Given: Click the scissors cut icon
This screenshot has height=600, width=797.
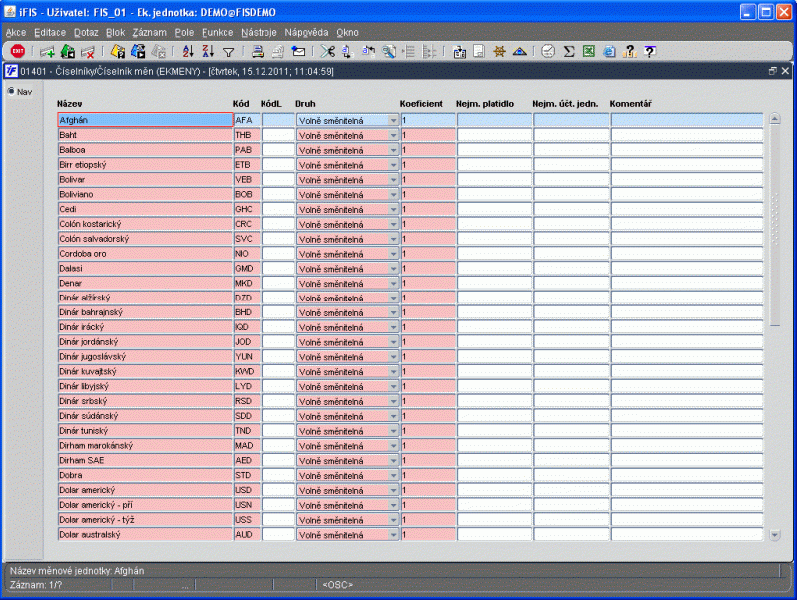Looking at the screenshot, I should (327, 51).
